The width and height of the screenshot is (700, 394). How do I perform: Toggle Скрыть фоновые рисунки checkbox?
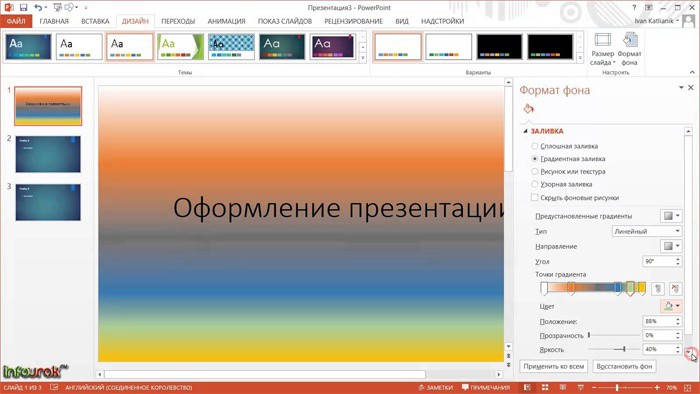[x=534, y=198]
